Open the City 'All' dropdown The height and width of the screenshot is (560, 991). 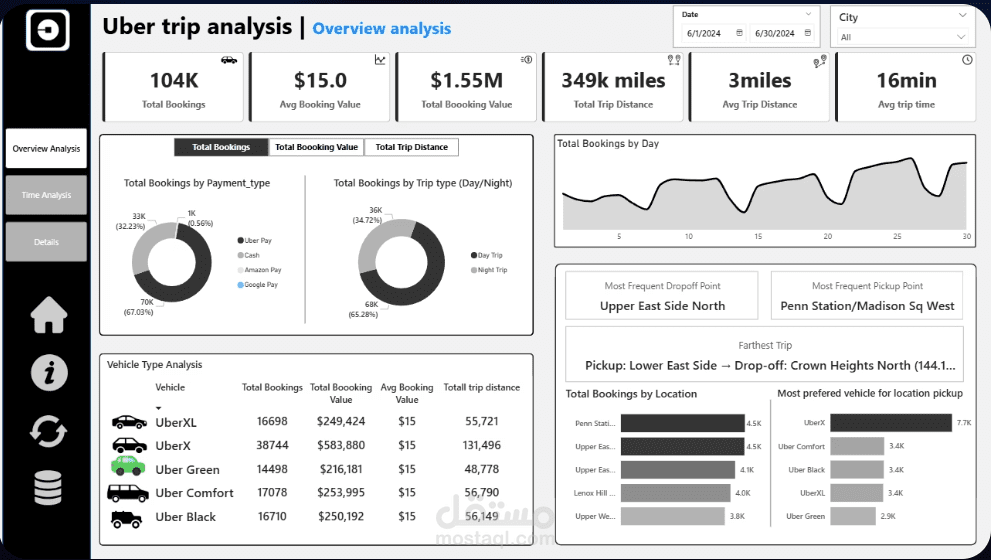[x=902, y=37]
